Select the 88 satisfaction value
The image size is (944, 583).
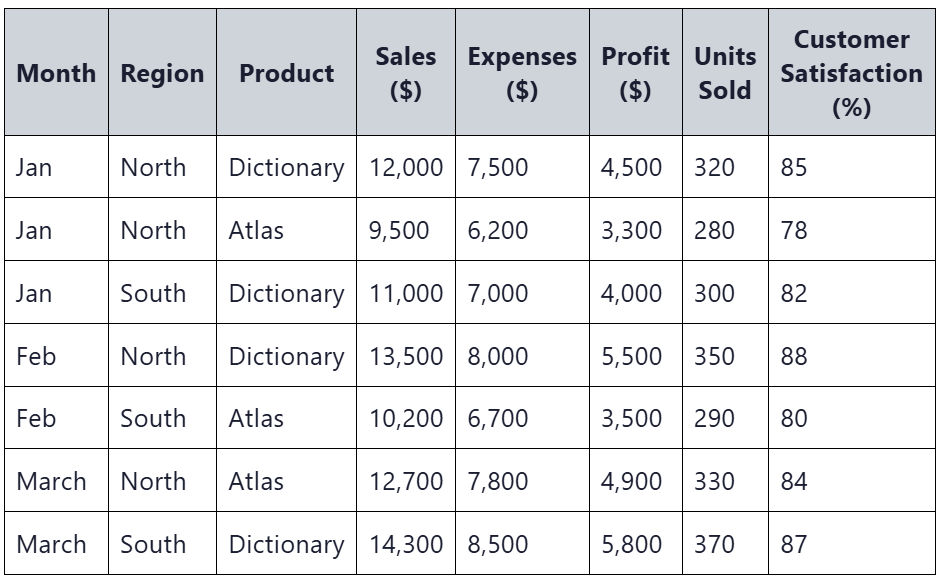pyautogui.click(x=793, y=356)
